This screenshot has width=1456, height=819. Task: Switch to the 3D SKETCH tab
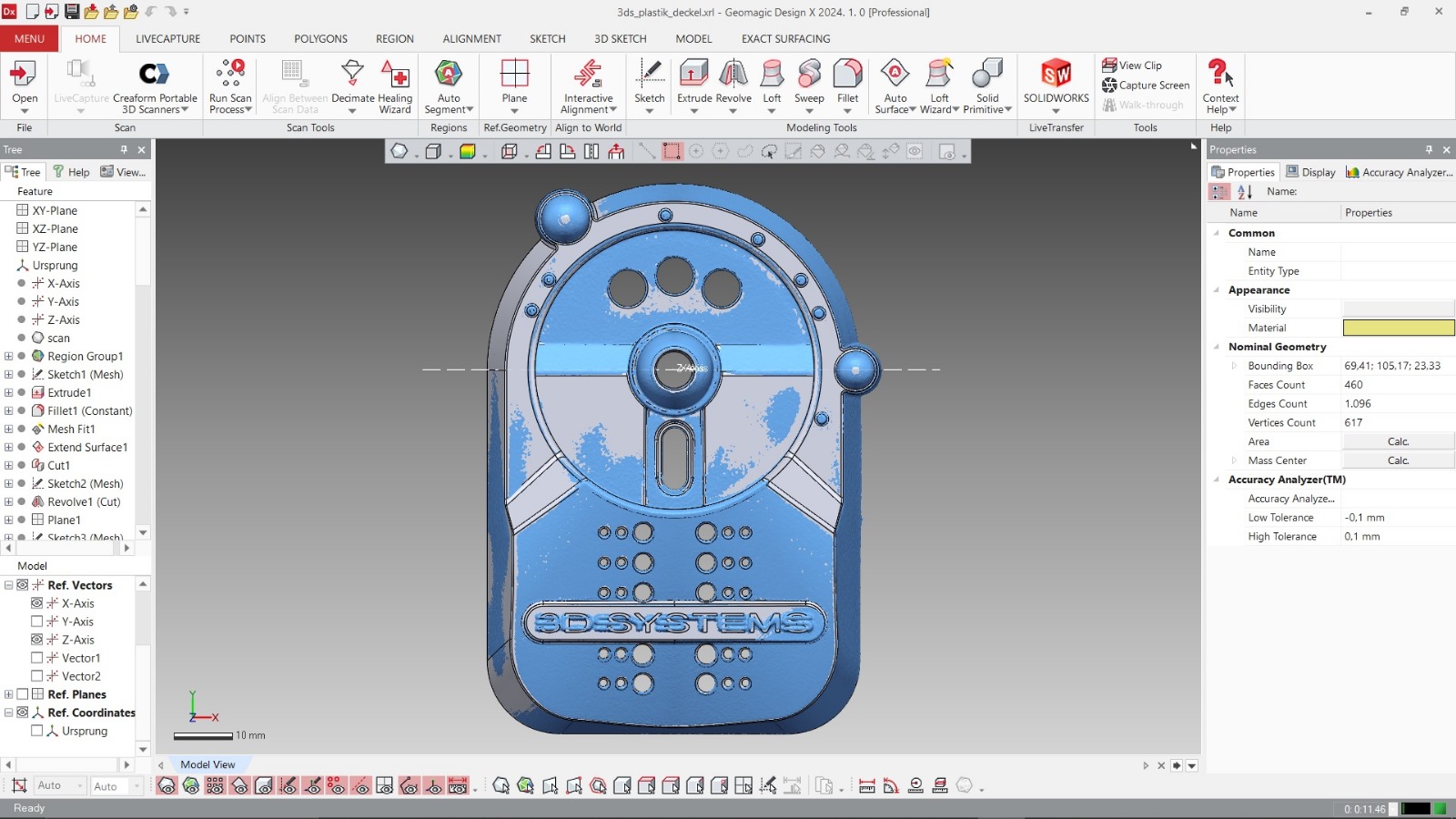[620, 39]
